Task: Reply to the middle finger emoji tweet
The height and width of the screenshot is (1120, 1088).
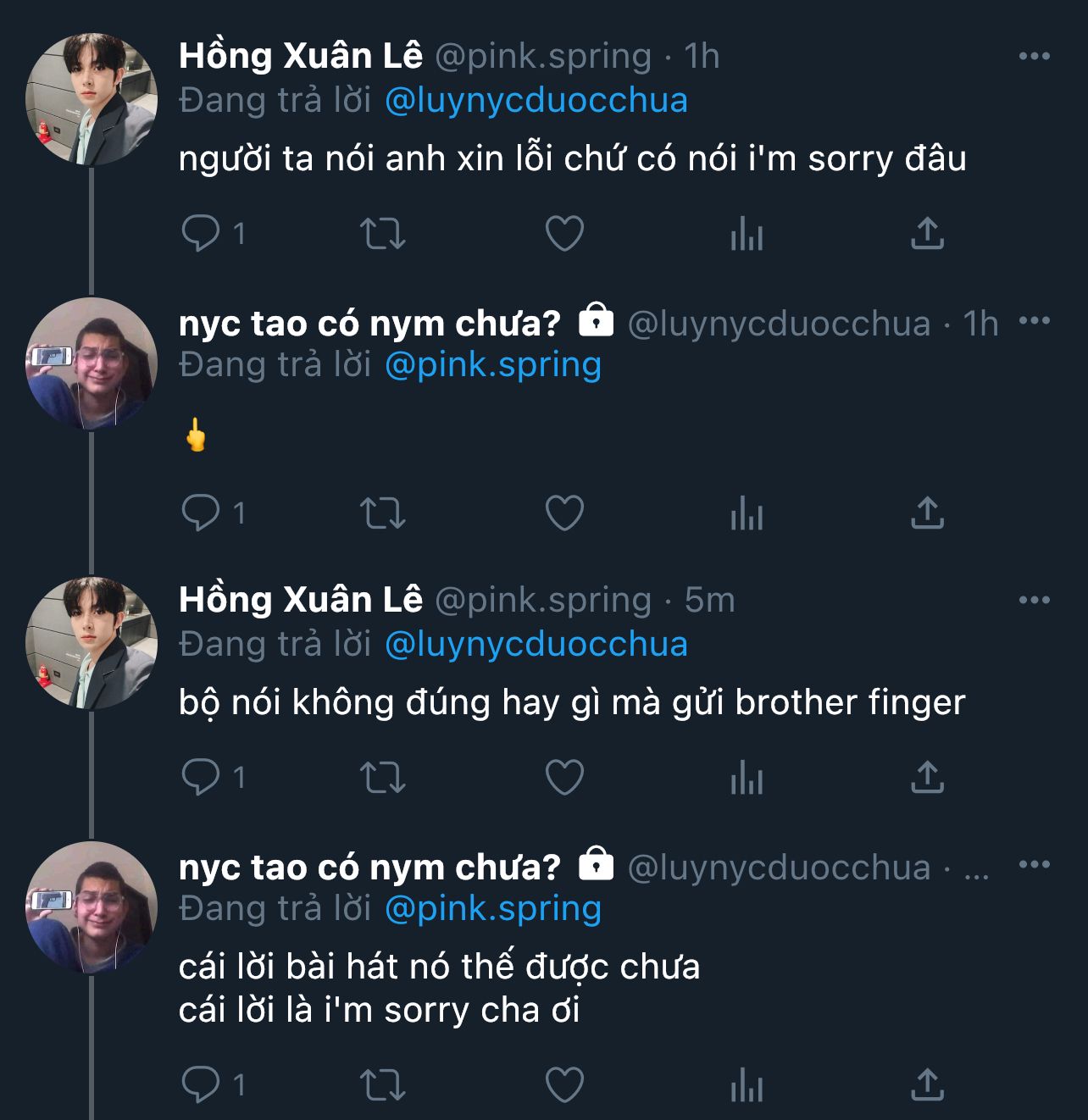Action: pyautogui.click(x=201, y=513)
